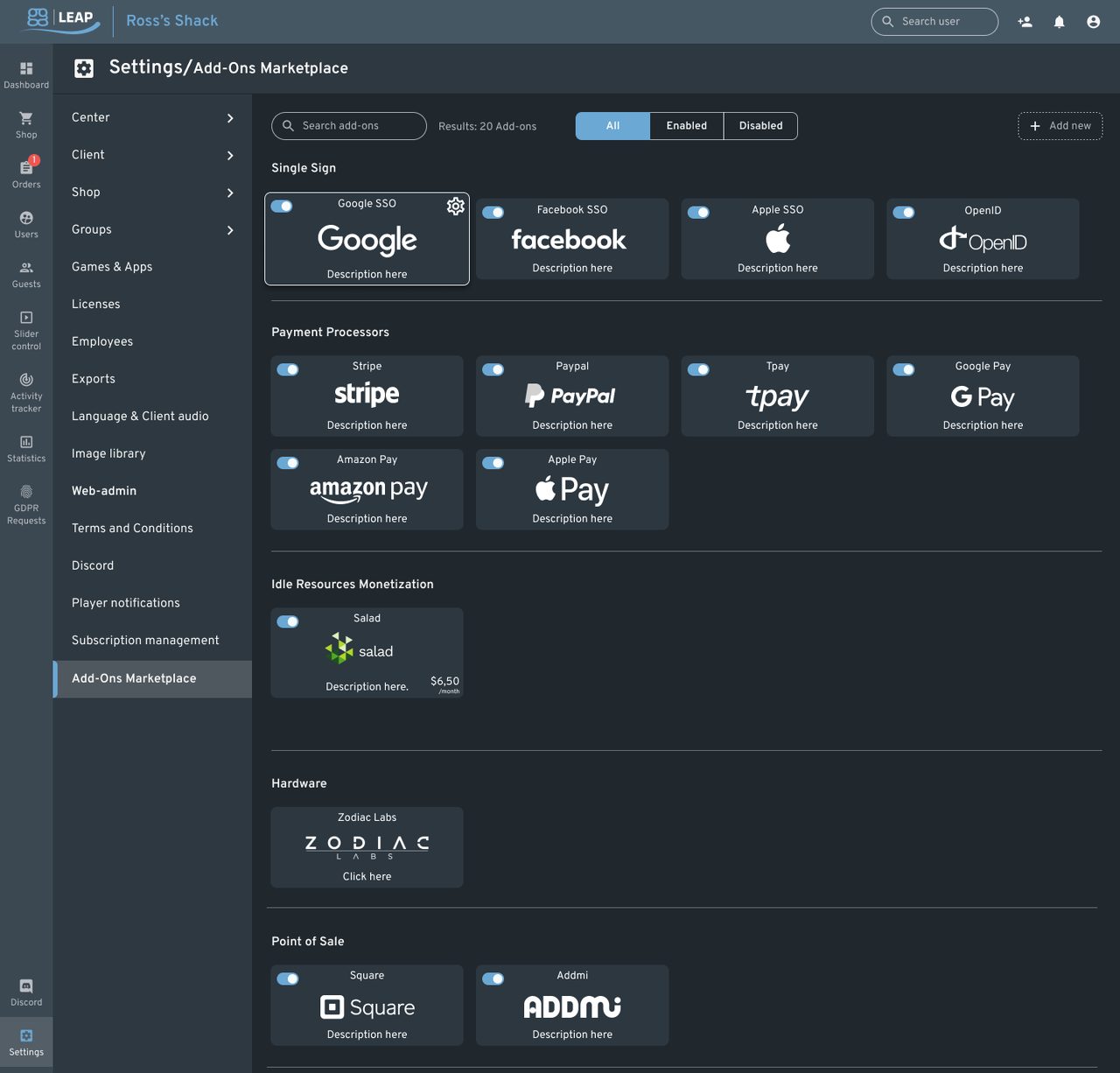
Task: Toggle the Stripe payment processor switch
Action: pyautogui.click(x=288, y=369)
